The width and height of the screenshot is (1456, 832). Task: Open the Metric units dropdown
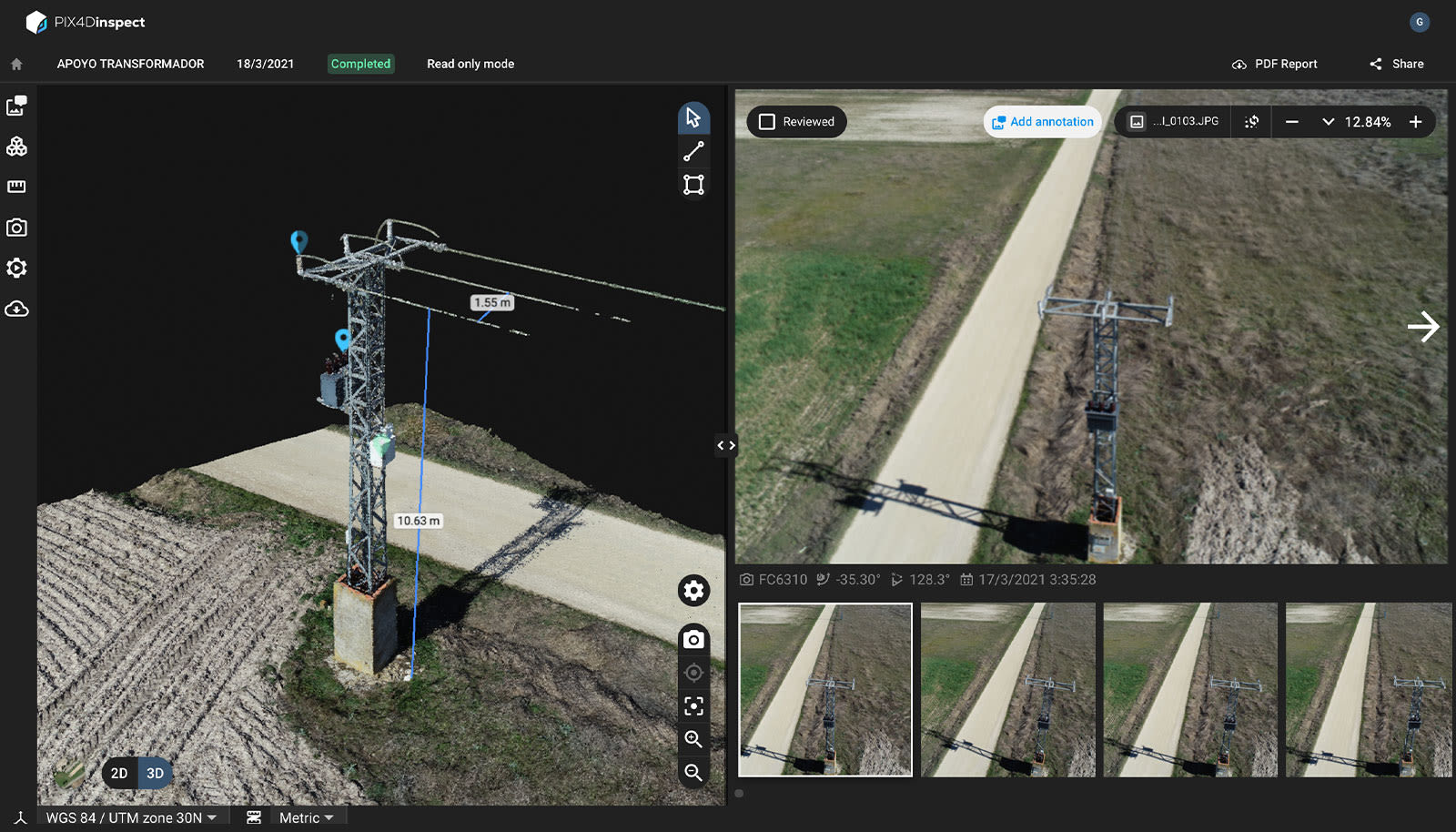(x=307, y=817)
